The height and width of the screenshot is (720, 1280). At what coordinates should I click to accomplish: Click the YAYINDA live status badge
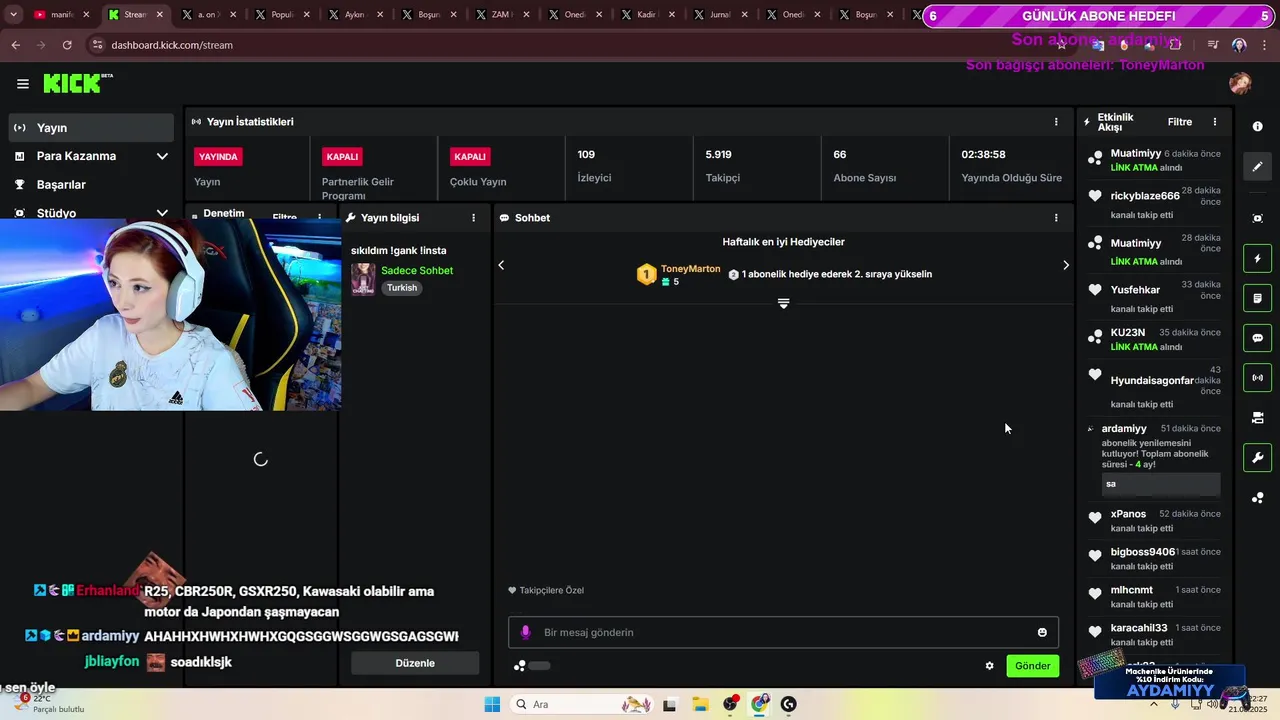click(218, 157)
